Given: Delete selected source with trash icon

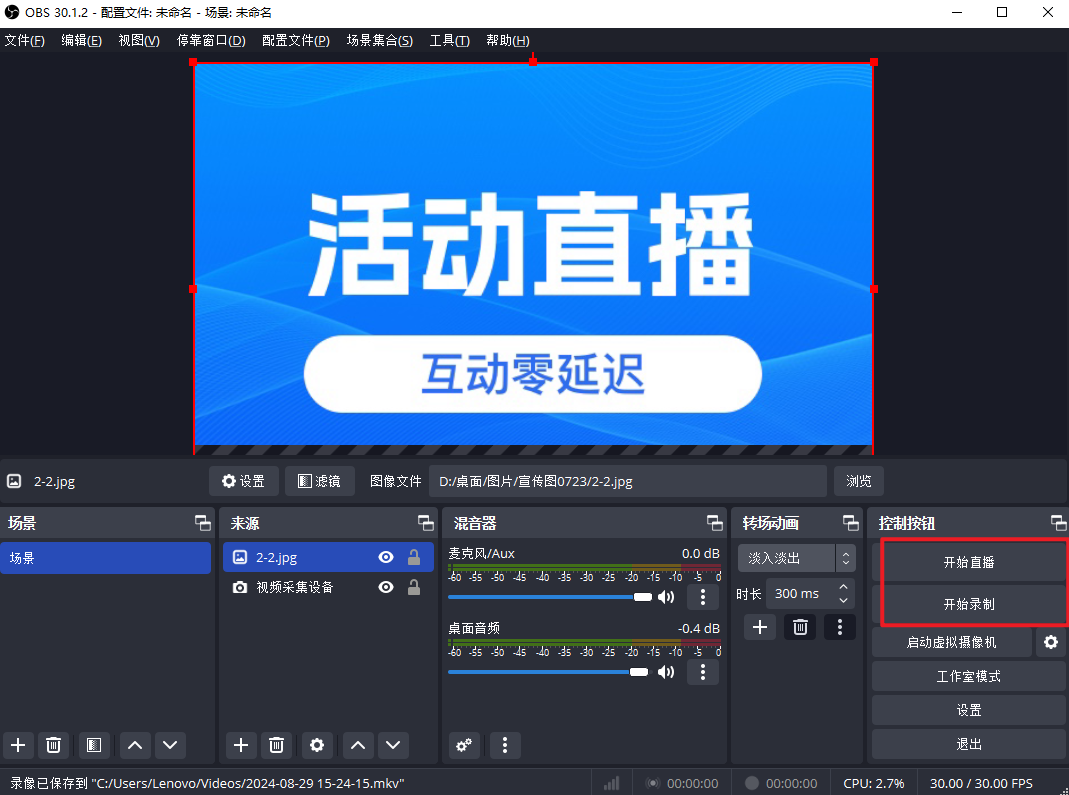Looking at the screenshot, I should coord(277,744).
